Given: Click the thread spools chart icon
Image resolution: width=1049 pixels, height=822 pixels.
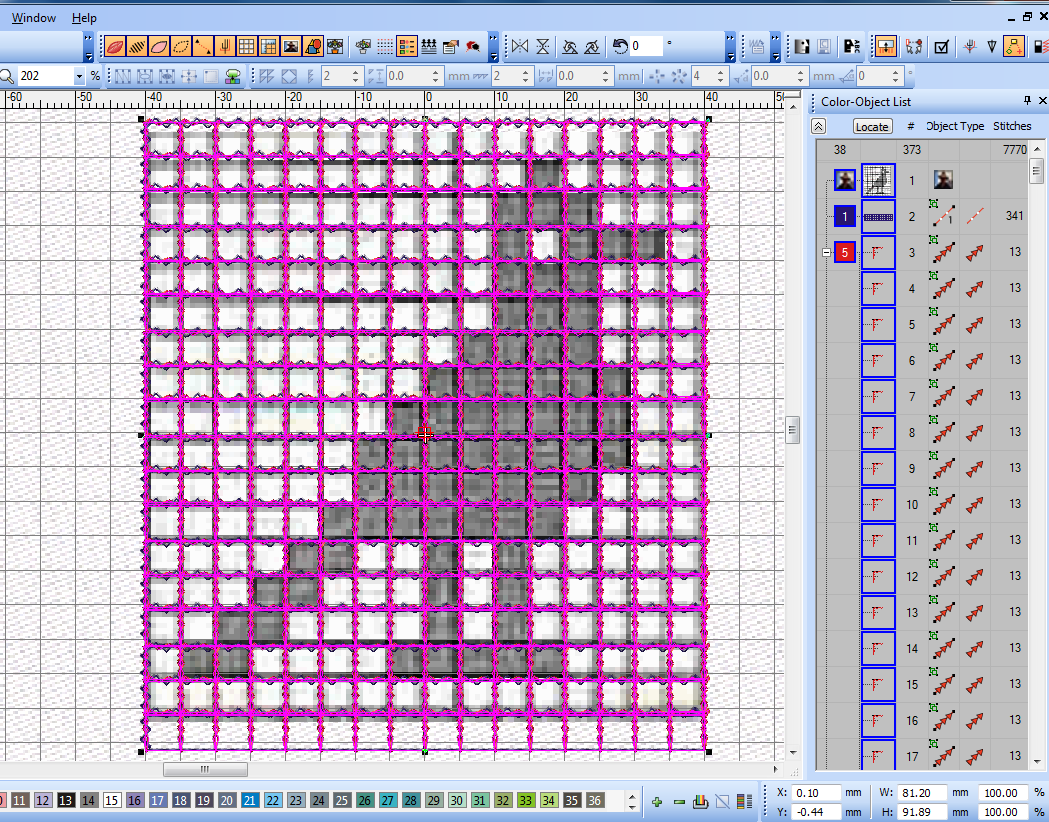Looking at the screenshot, I should 429,47.
